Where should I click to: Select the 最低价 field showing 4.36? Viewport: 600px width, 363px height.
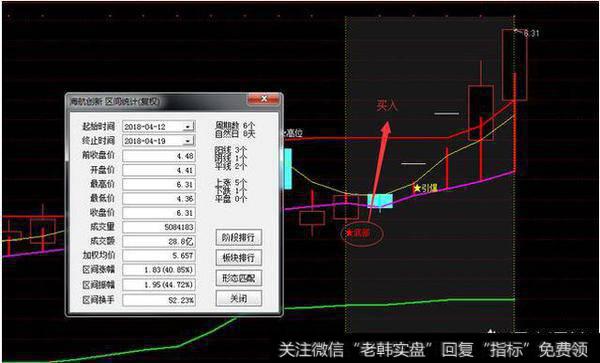click(159, 199)
